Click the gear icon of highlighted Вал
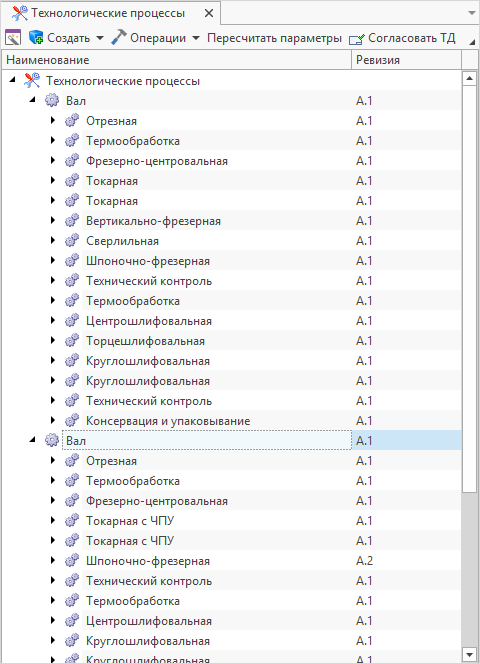The image size is (480, 664). point(52,440)
